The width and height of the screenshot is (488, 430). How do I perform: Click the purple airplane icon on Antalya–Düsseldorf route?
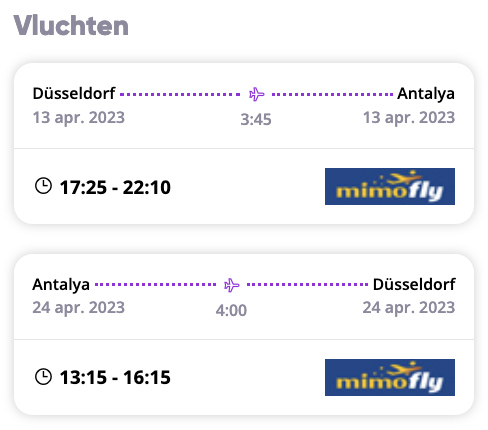pos(232,285)
